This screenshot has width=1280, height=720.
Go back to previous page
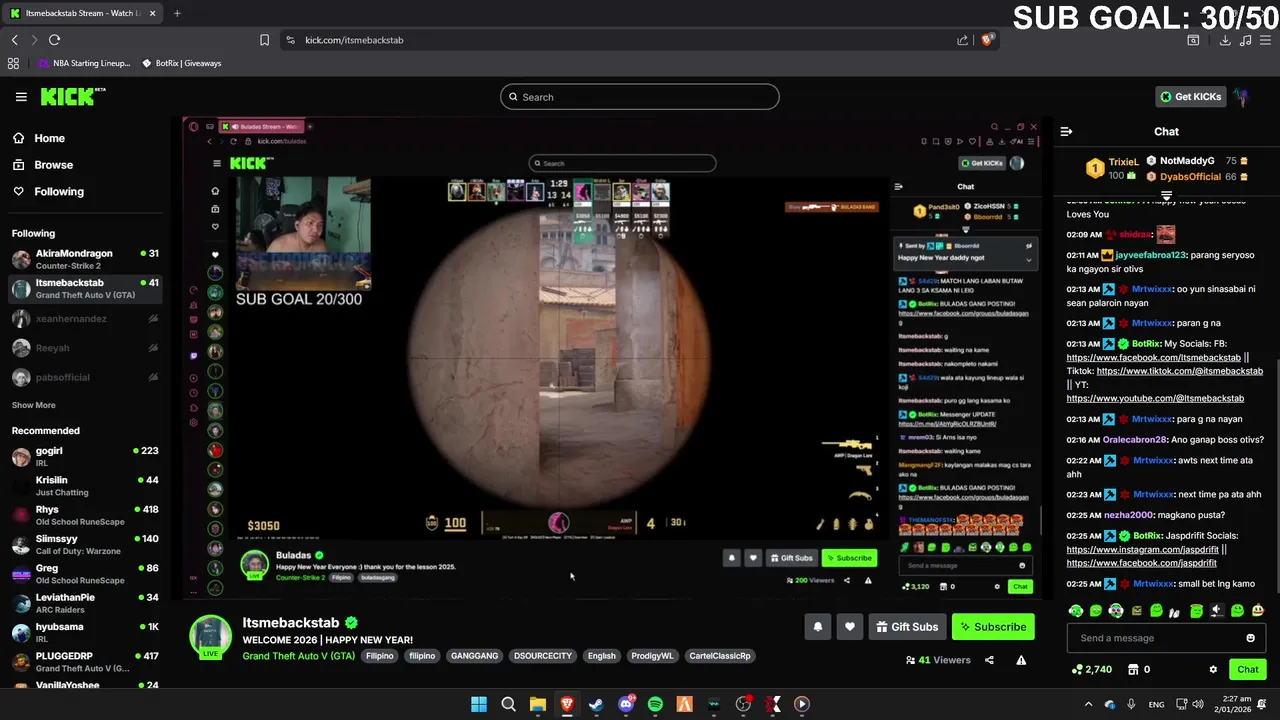pos(14,40)
